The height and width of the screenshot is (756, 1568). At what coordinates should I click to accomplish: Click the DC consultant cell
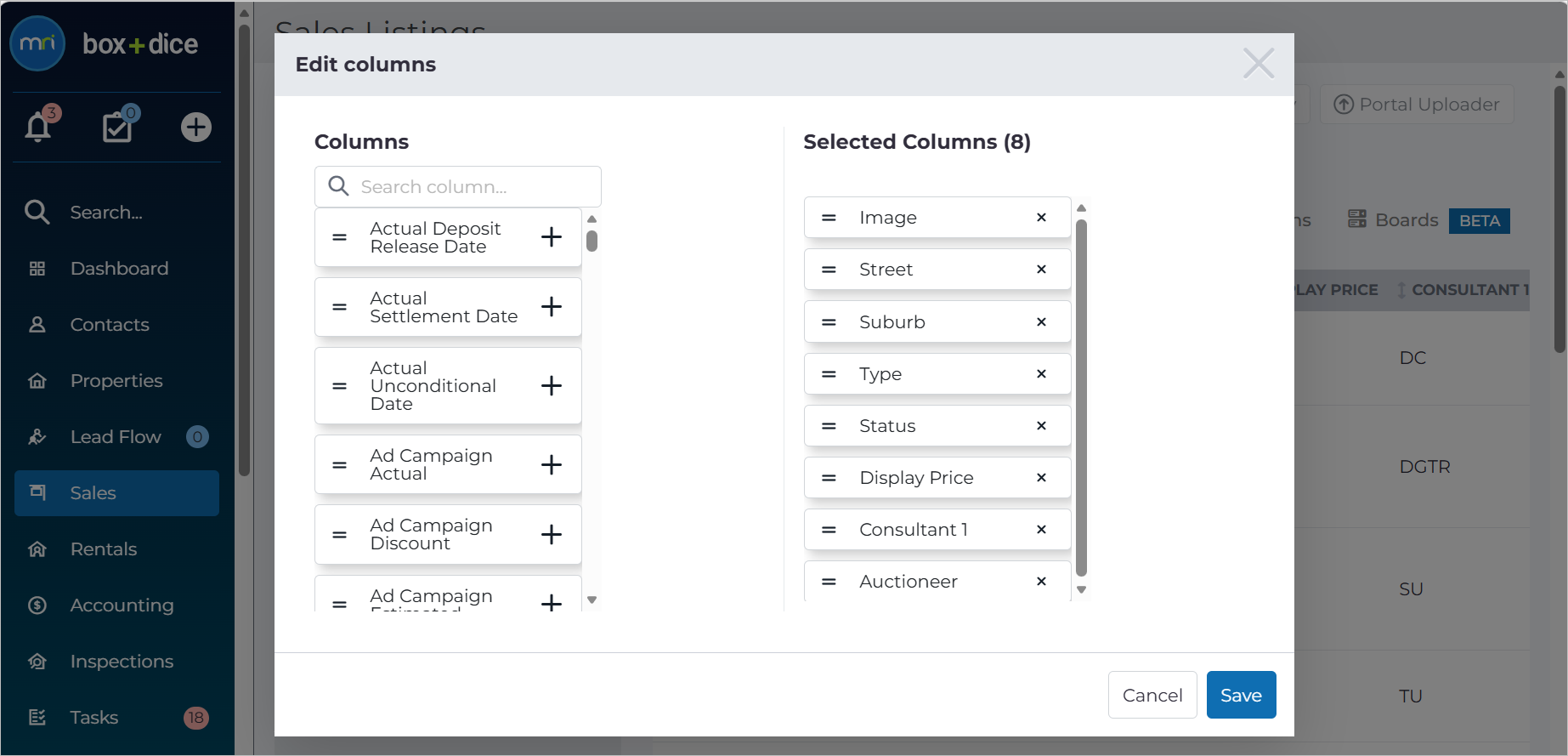coord(1412,358)
